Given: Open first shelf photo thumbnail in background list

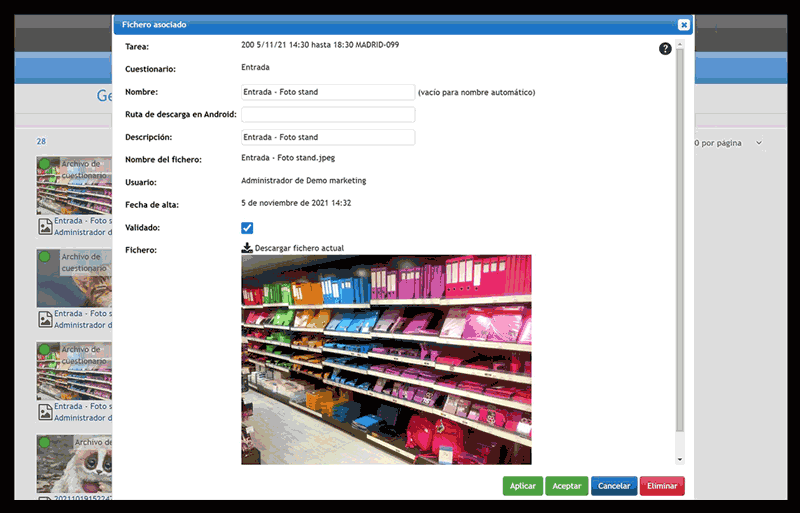Looking at the screenshot, I should [74, 185].
